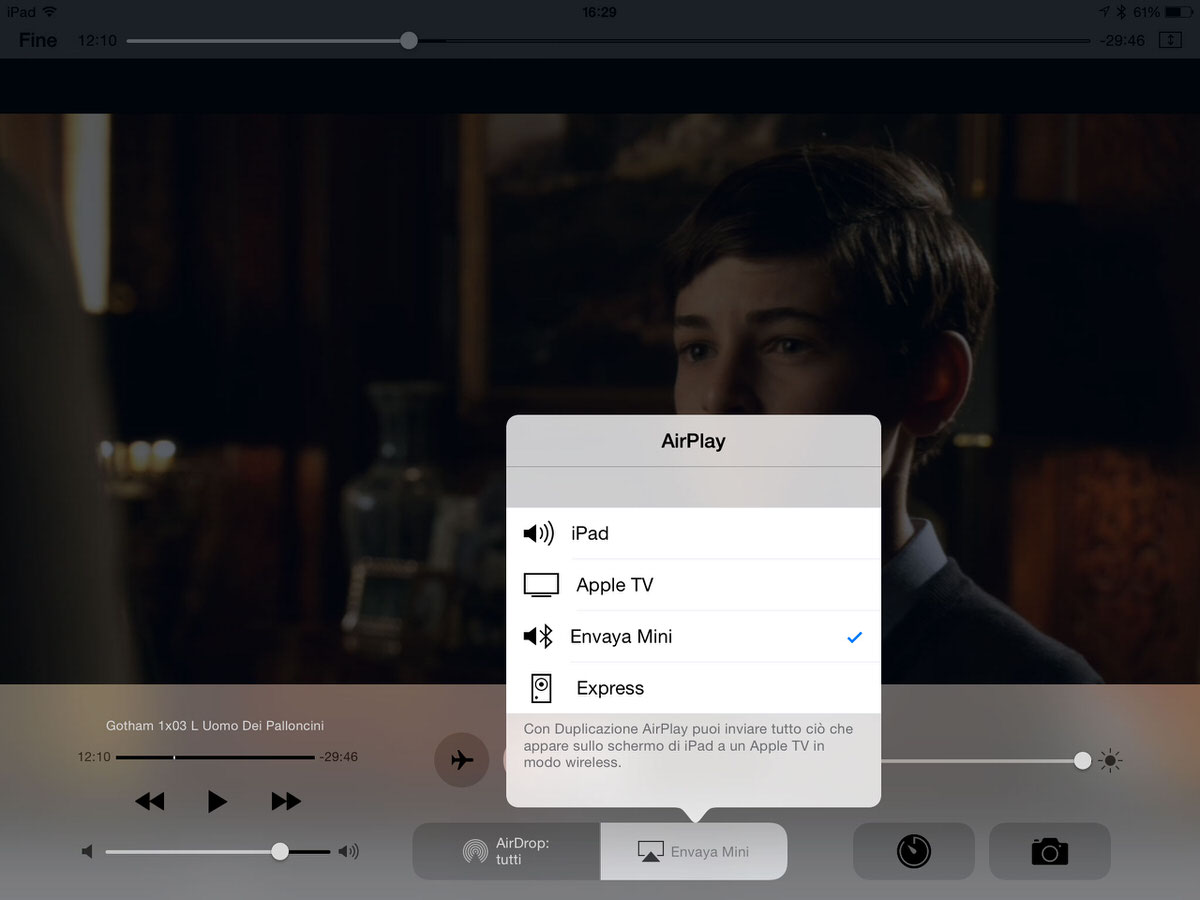Click the battery 61% indicator
1200x900 pixels.
point(1163,12)
